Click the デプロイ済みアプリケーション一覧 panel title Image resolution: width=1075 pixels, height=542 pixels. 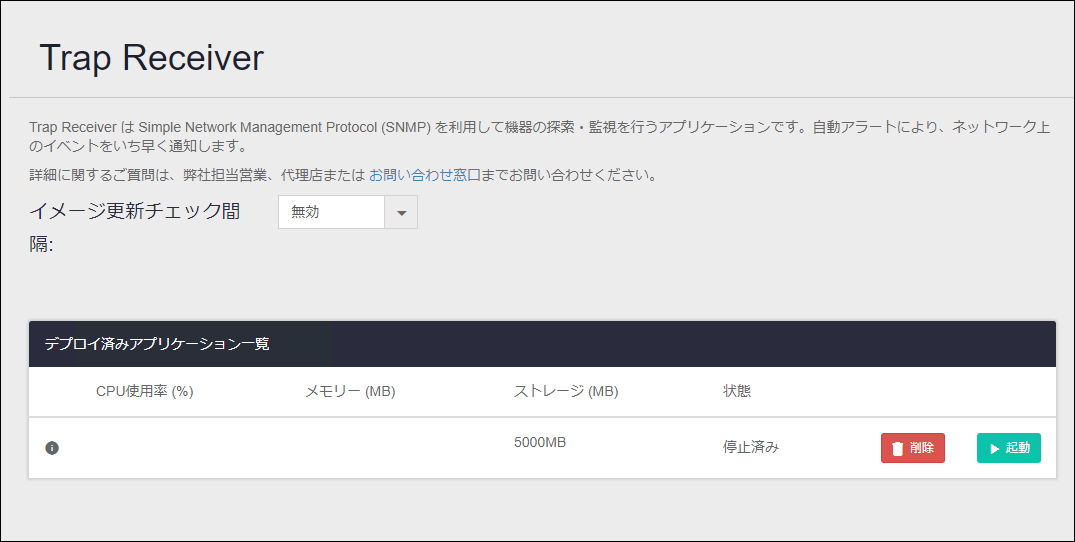pos(157,344)
